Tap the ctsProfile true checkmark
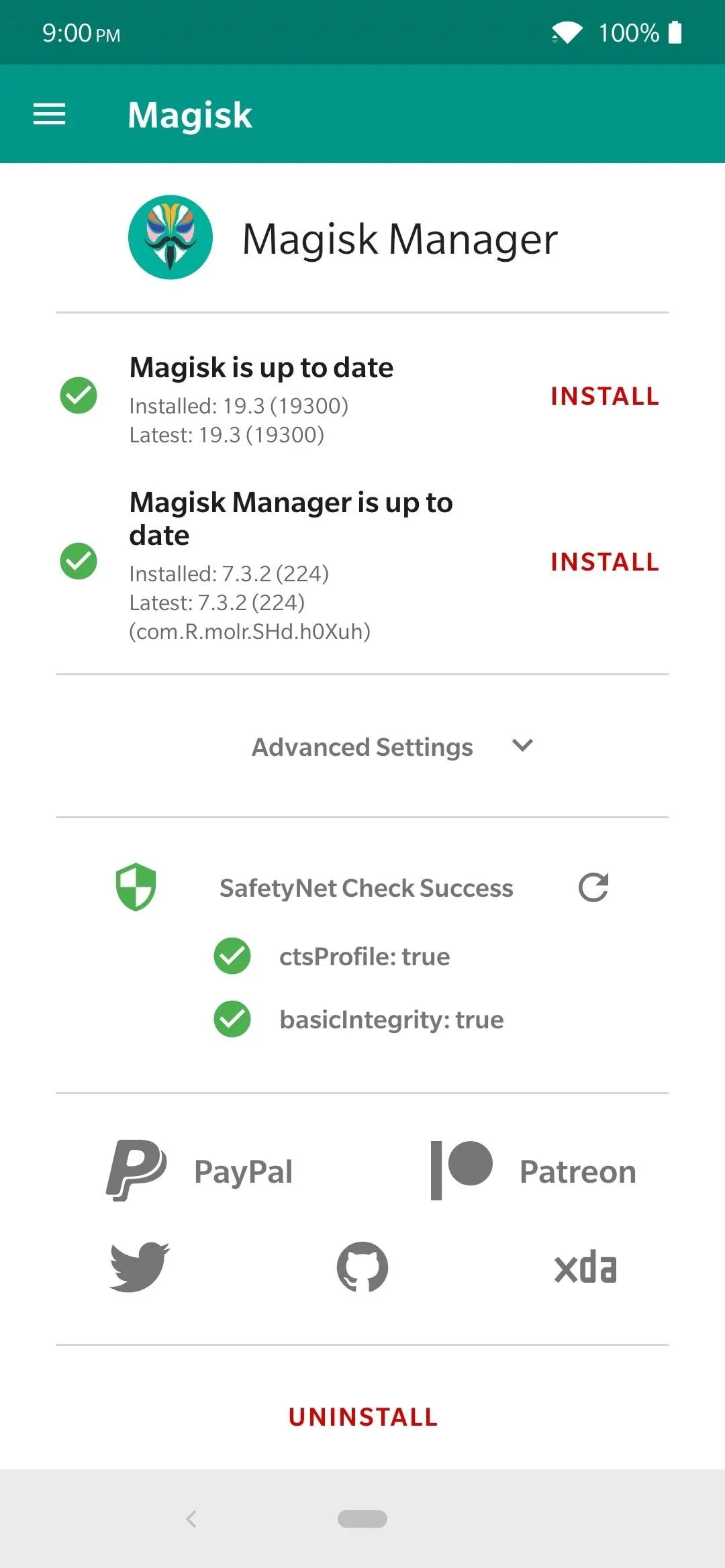This screenshot has height=1568, width=725. point(232,956)
